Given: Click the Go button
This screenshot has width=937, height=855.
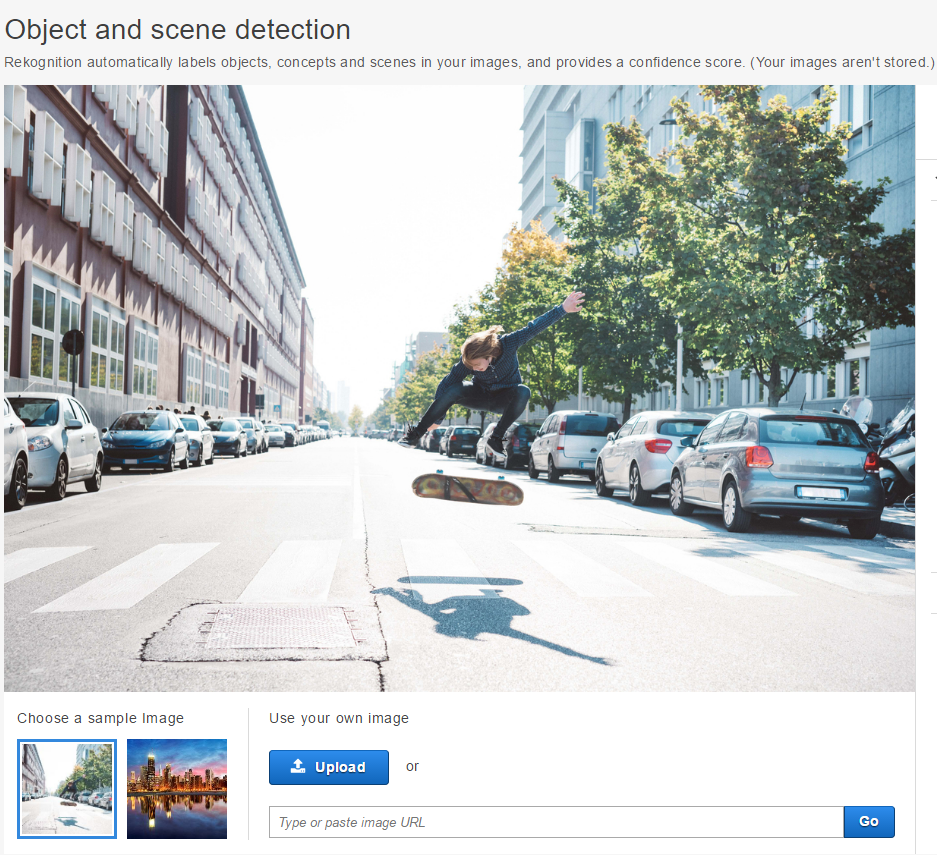Looking at the screenshot, I should click(x=869, y=822).
